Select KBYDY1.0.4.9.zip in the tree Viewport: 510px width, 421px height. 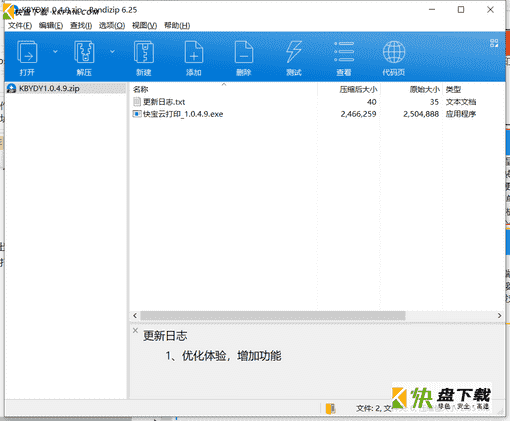pyautogui.click(x=49, y=89)
